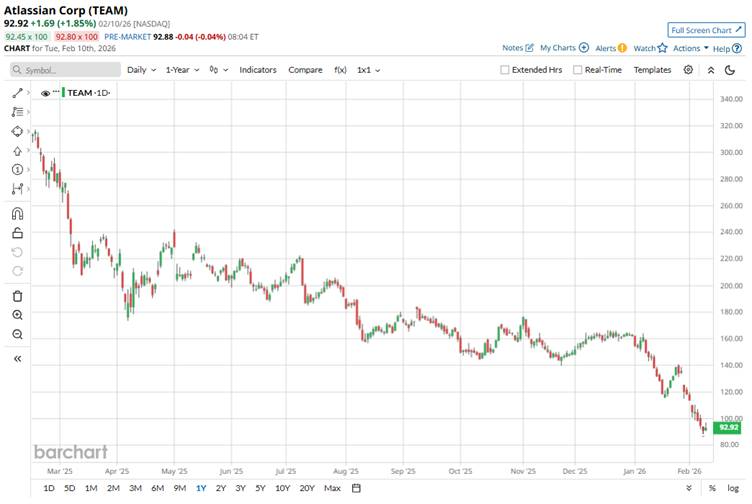Screen dimensions: 752x504
Task: Open the Full Screen Chart
Action: coord(706,30)
